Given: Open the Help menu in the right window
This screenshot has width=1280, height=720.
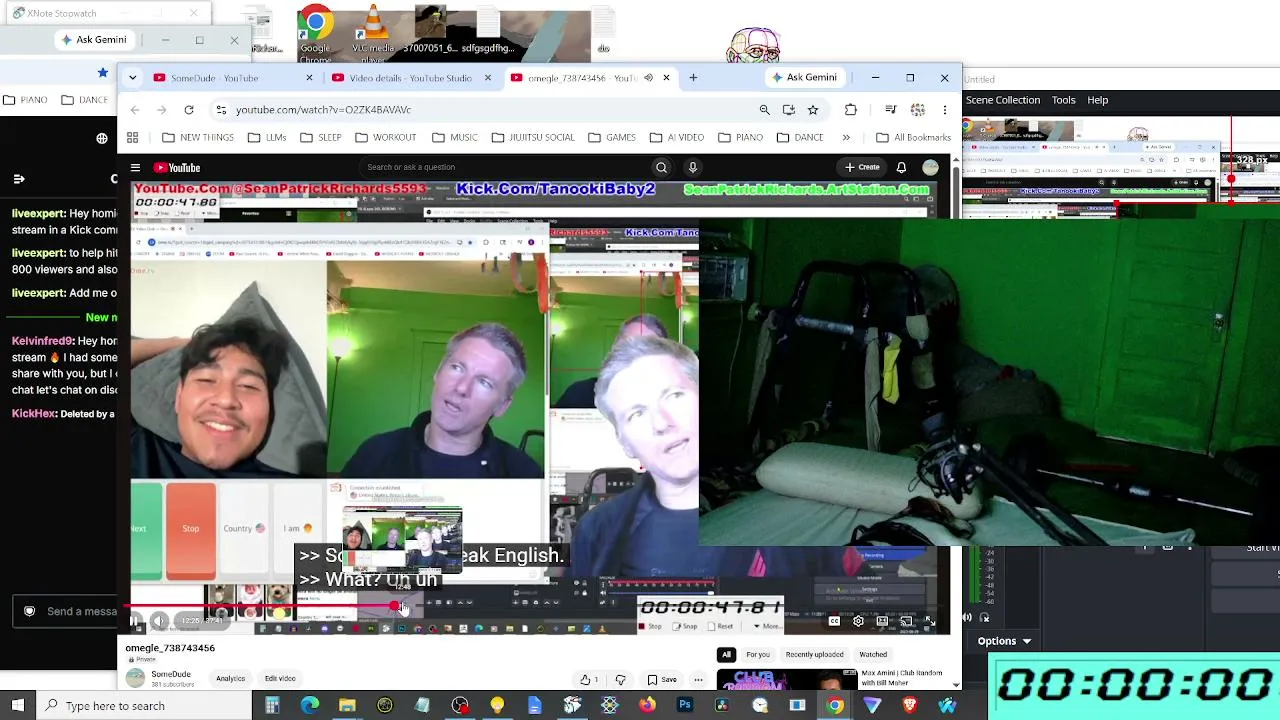Looking at the screenshot, I should point(1097,100).
